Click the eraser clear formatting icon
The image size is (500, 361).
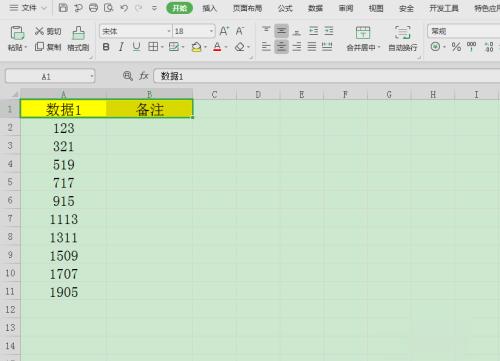click(x=240, y=47)
